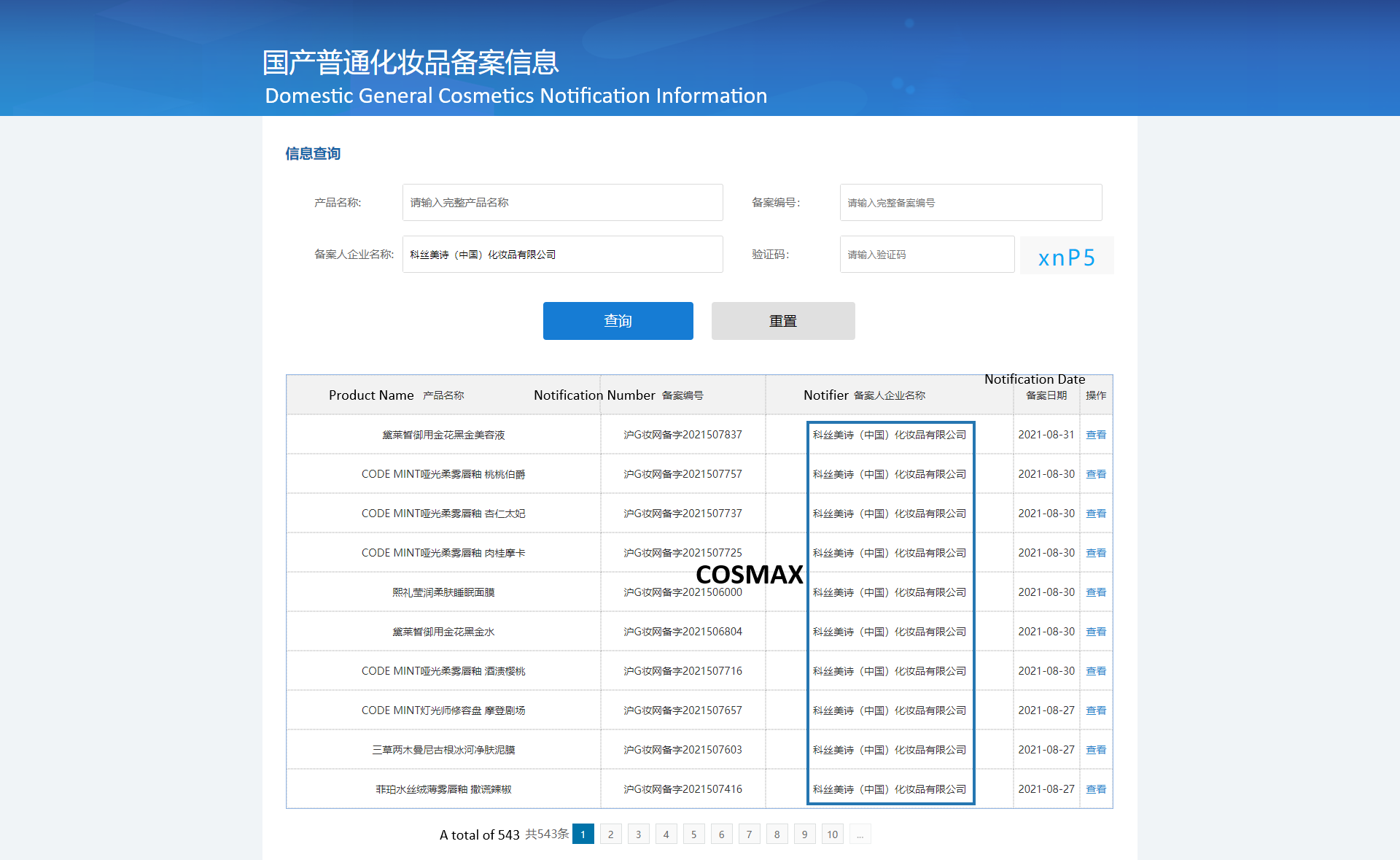This screenshot has height=860, width=1400.
Task: Click product name CODE MINT哑光柔雾唇釉 杏仁太妃
Action: [443, 514]
